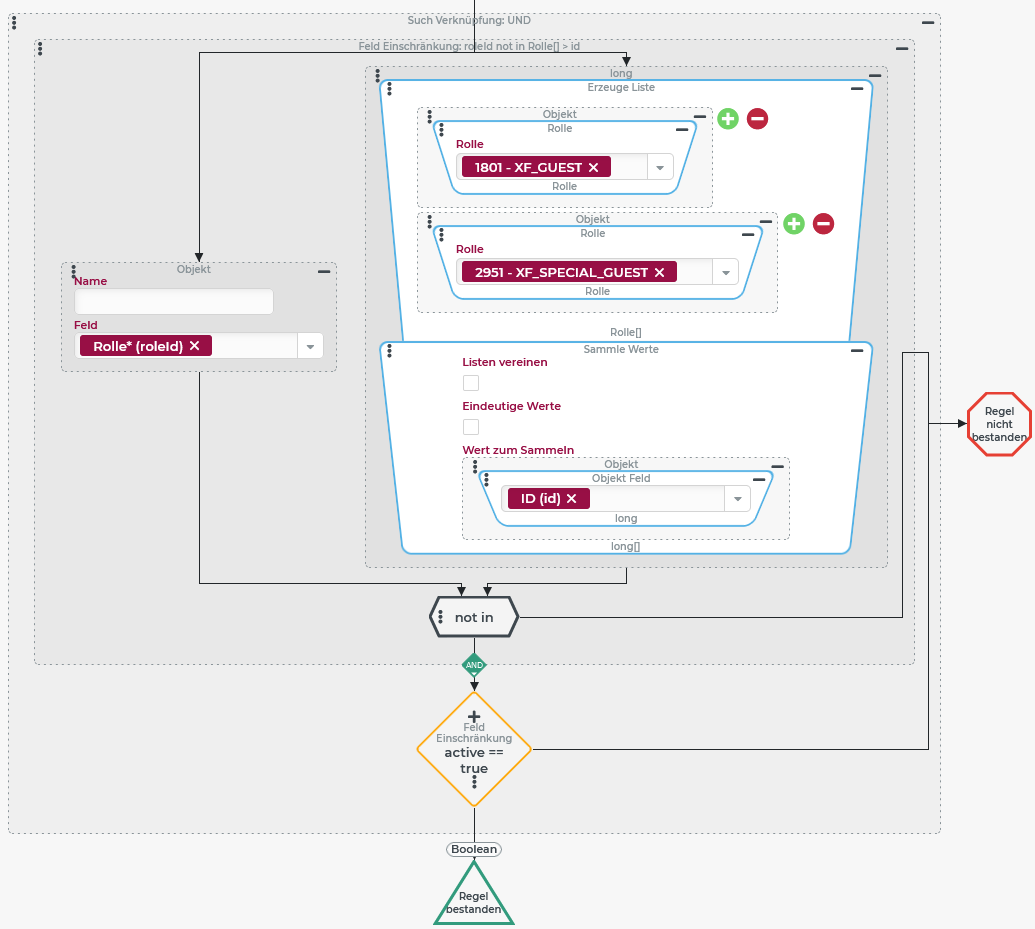Open the Feld dropdown for Rolle* (roleId)
Viewport: 1035px width, 929px height.
(x=310, y=346)
